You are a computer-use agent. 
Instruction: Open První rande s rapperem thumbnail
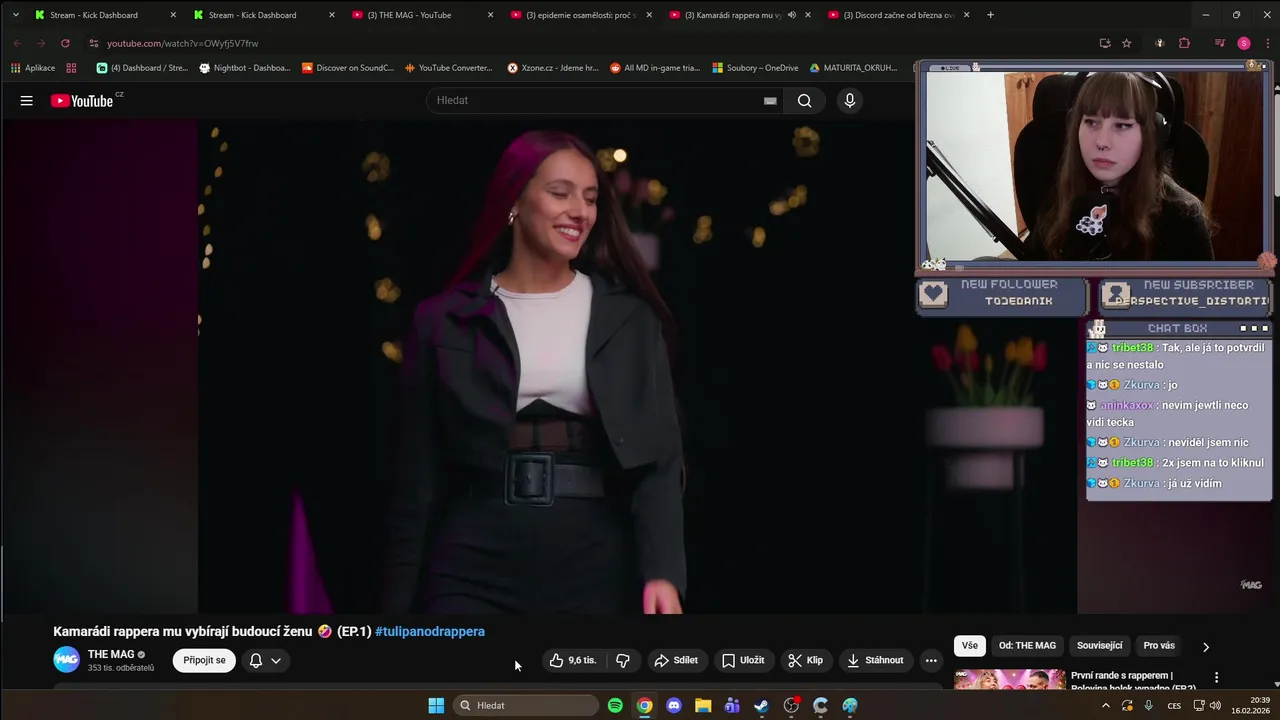coord(1009,680)
